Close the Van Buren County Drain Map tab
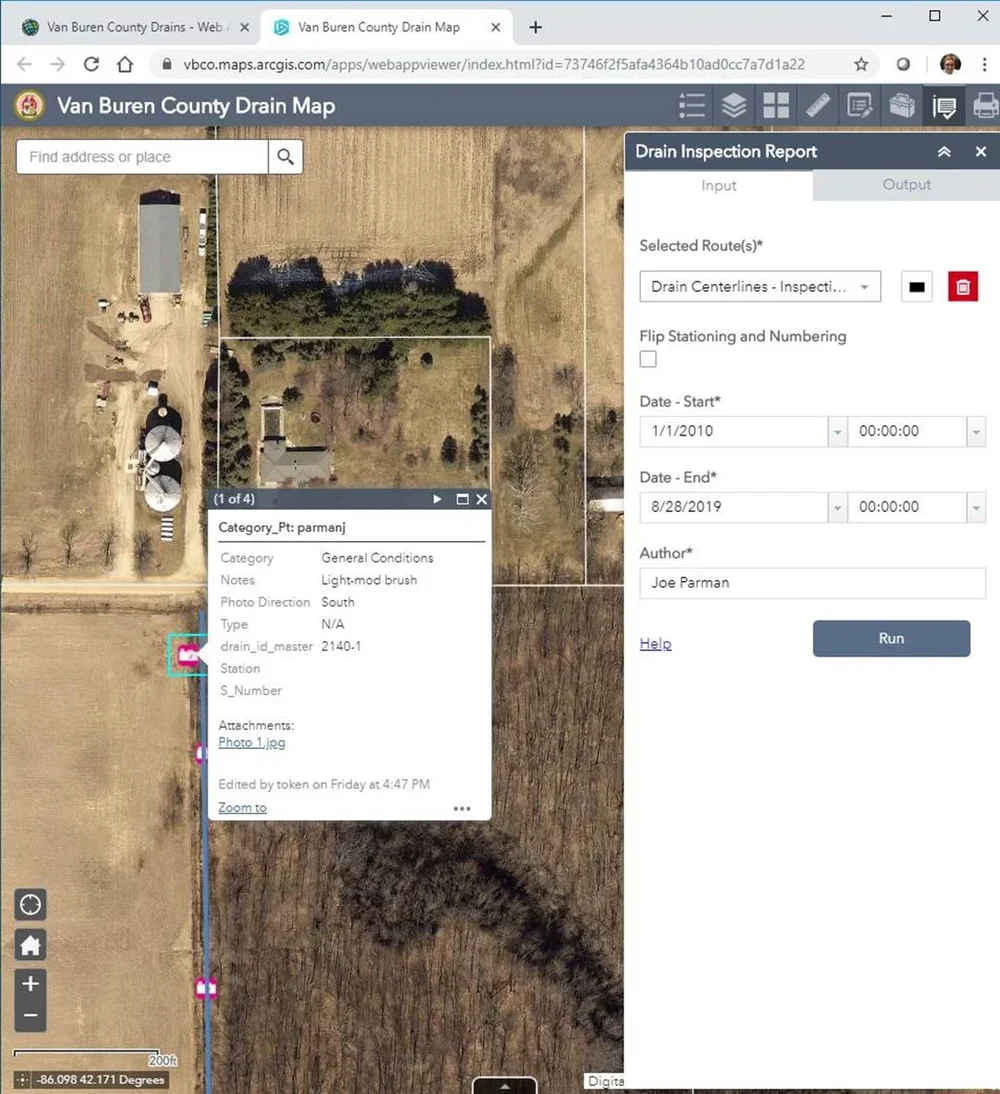1000x1094 pixels. tap(495, 27)
